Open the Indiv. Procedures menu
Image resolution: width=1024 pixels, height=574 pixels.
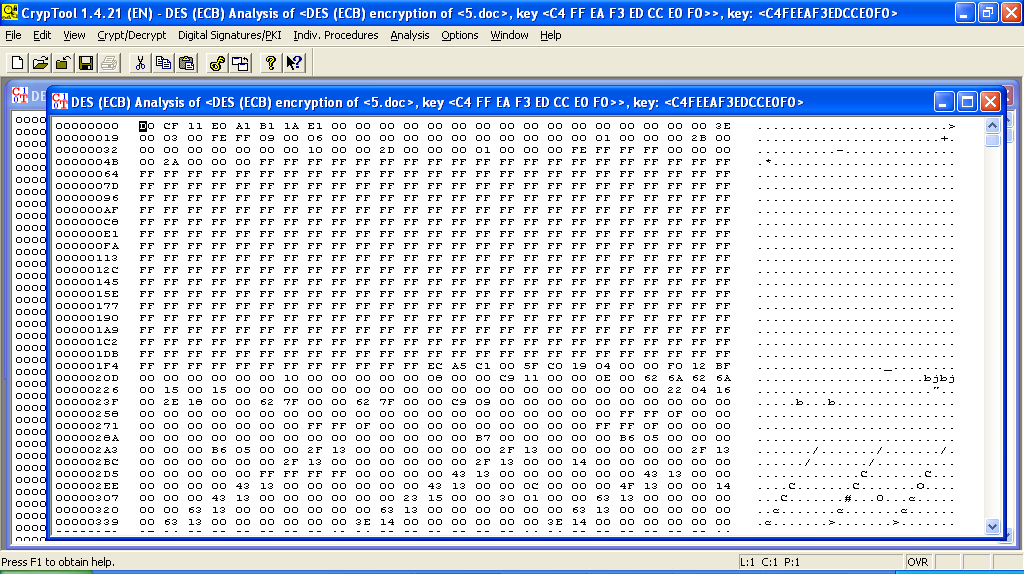pyautogui.click(x=336, y=35)
